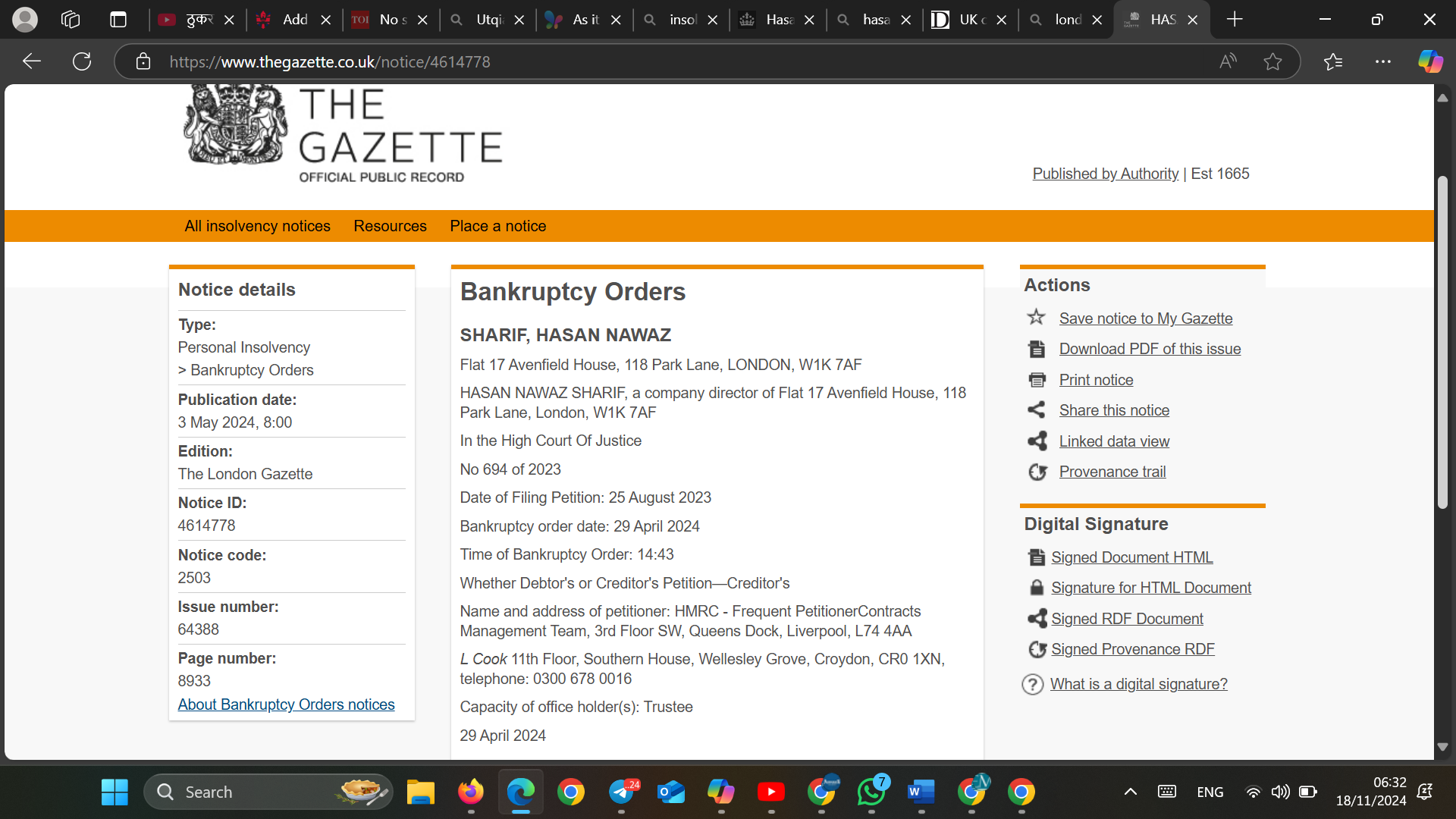The image size is (1456, 819).
Task: Click the printer icon beside Print notice
Action: point(1036,380)
